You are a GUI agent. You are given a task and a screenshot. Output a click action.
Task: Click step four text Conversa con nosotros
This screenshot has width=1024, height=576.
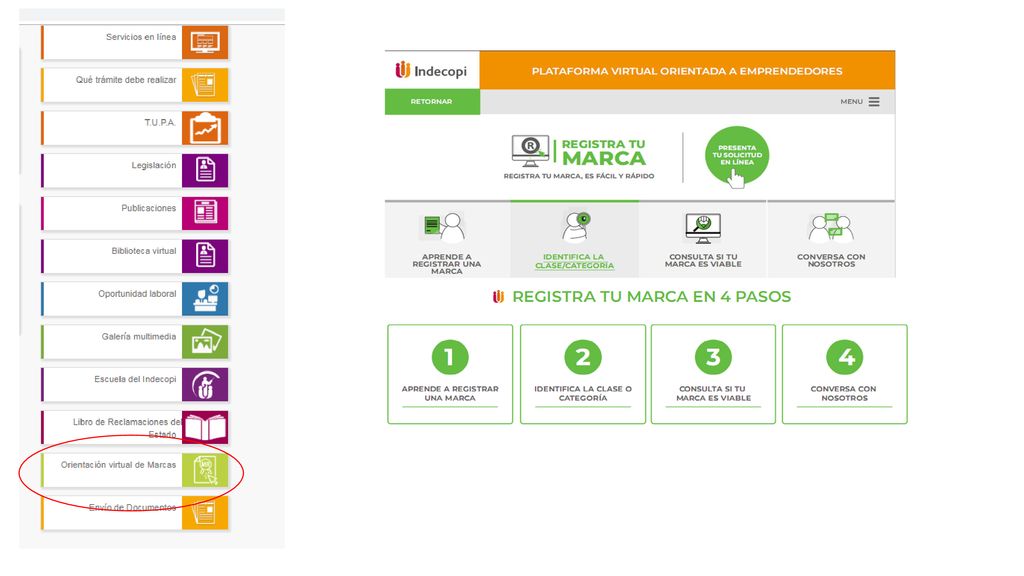coord(844,393)
